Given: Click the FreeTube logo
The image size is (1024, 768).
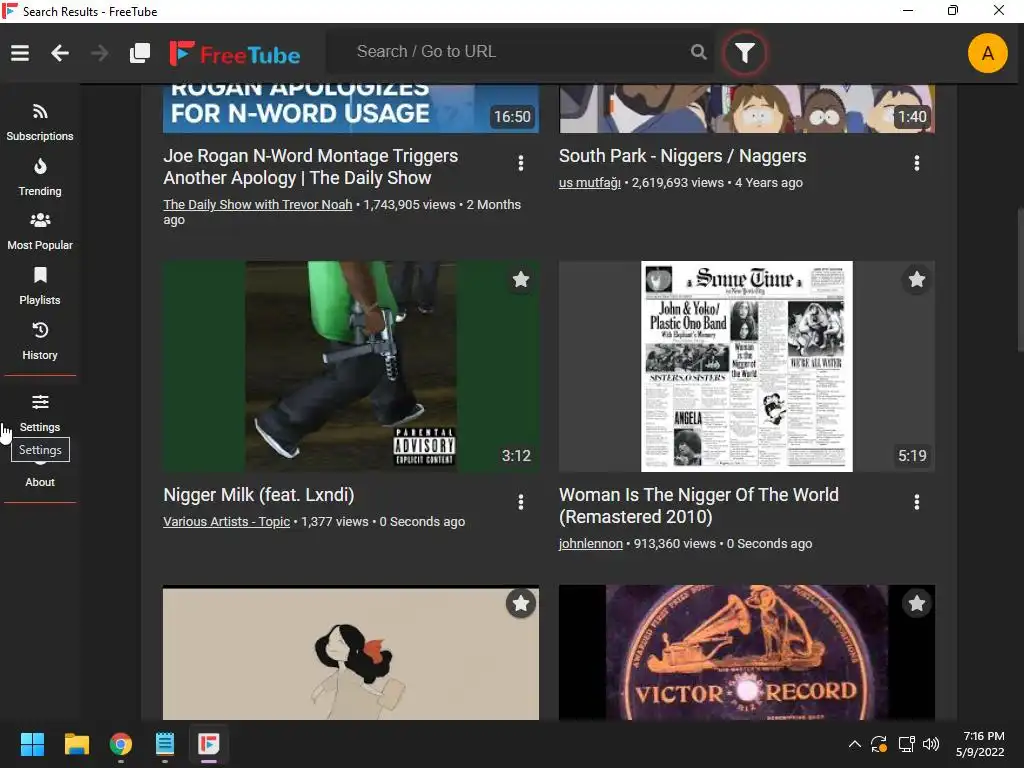Looking at the screenshot, I should tap(234, 54).
